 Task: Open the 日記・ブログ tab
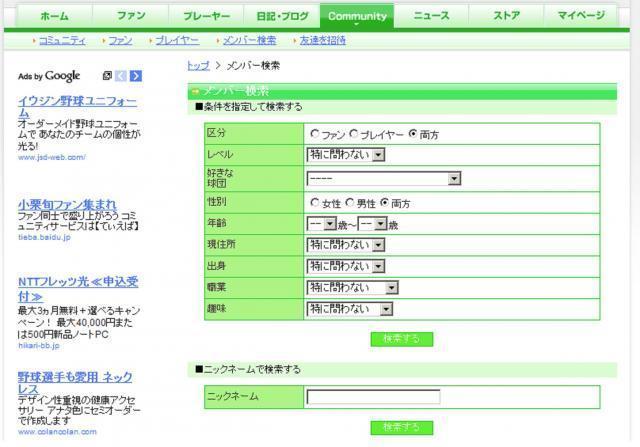click(x=281, y=16)
